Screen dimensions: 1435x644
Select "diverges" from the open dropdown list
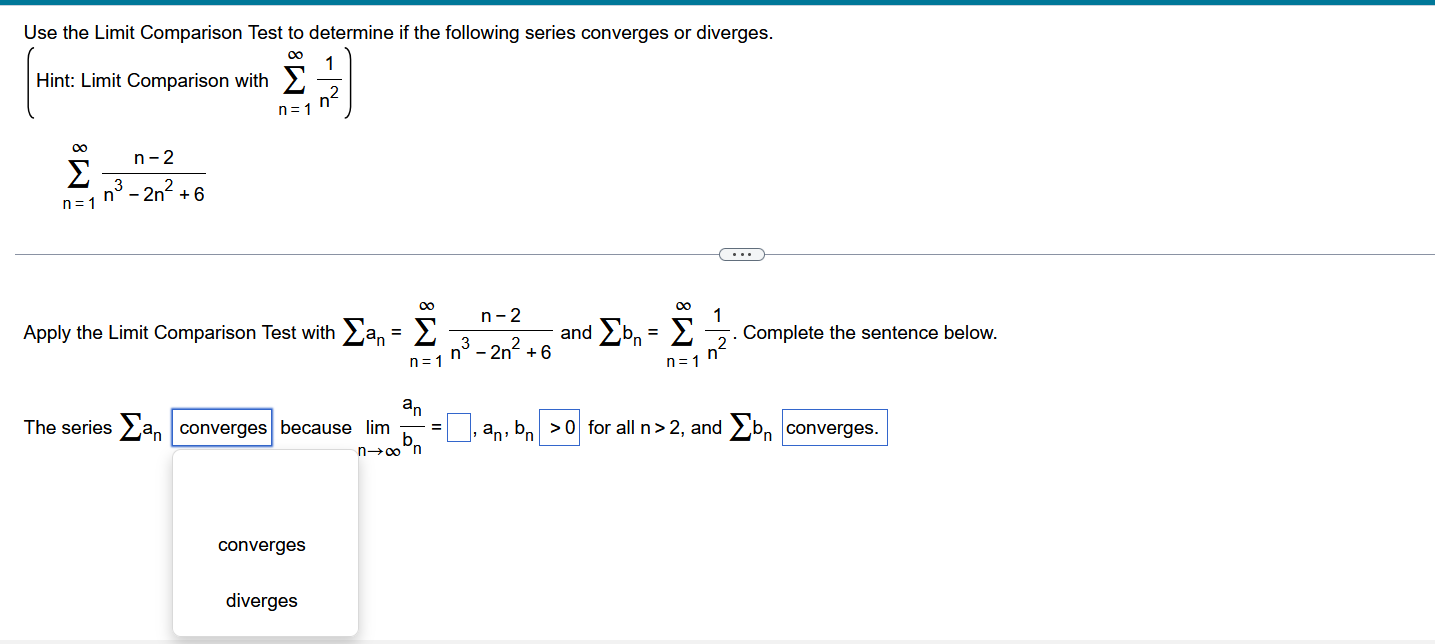point(261,600)
